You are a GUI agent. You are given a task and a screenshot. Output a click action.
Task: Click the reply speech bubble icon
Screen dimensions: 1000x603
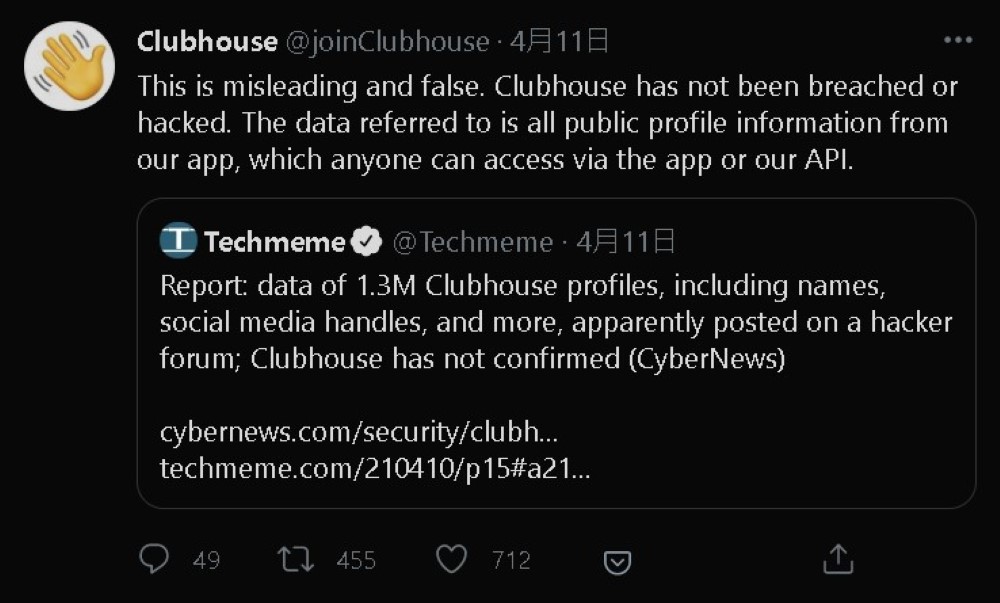coord(153,559)
